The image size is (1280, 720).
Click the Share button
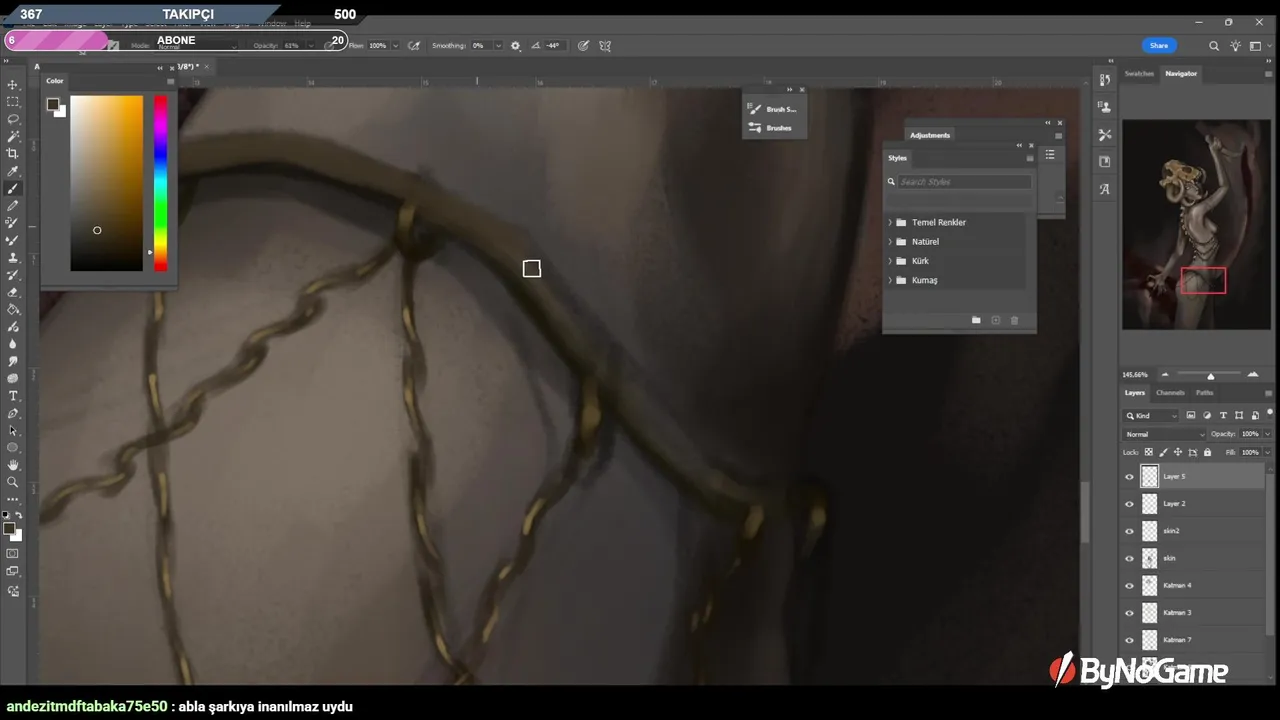click(x=1159, y=45)
